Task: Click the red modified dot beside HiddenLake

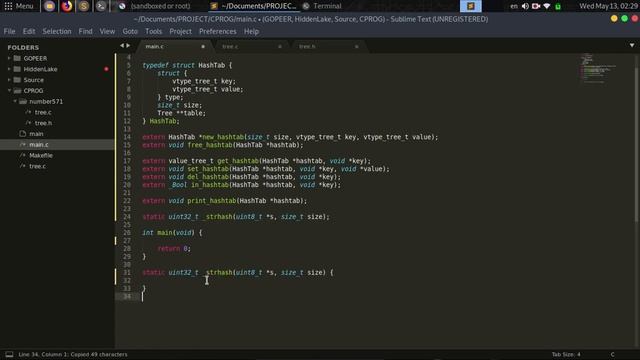Action: tap(106, 69)
